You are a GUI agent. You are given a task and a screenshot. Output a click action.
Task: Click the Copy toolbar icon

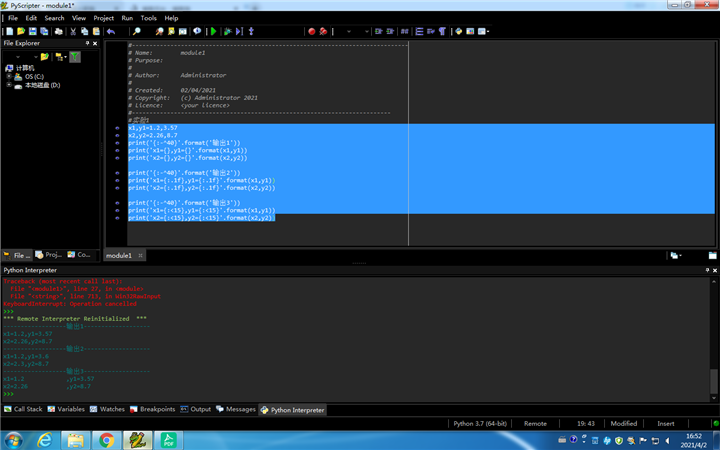click(x=84, y=31)
